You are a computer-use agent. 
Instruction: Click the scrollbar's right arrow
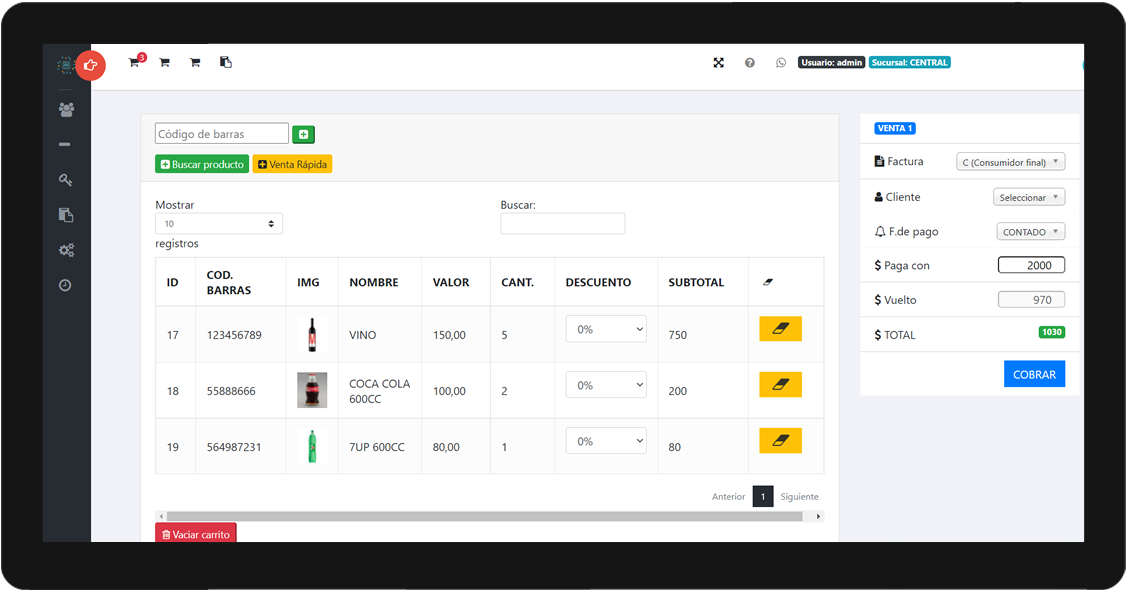point(818,517)
